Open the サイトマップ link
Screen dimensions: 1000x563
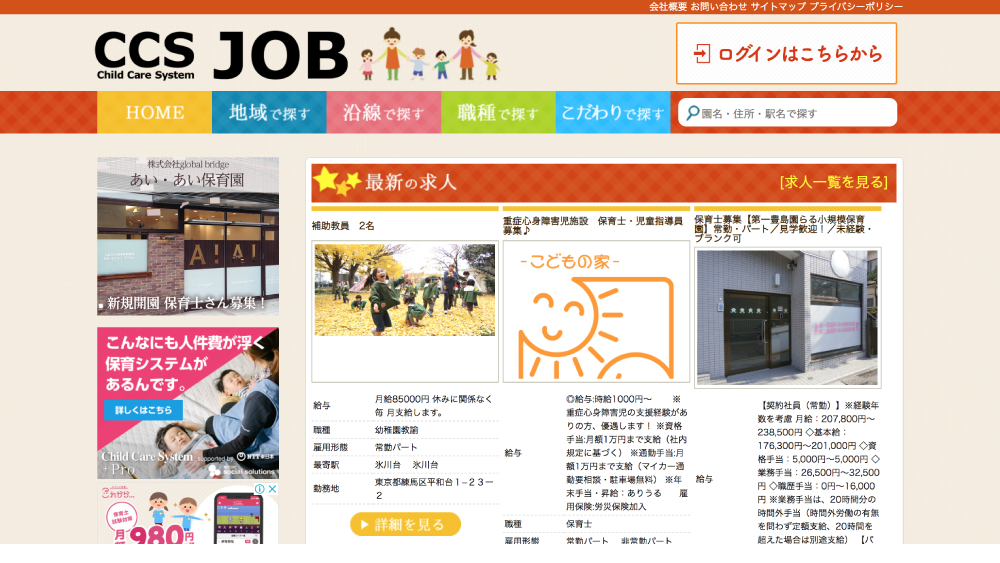[778, 6]
